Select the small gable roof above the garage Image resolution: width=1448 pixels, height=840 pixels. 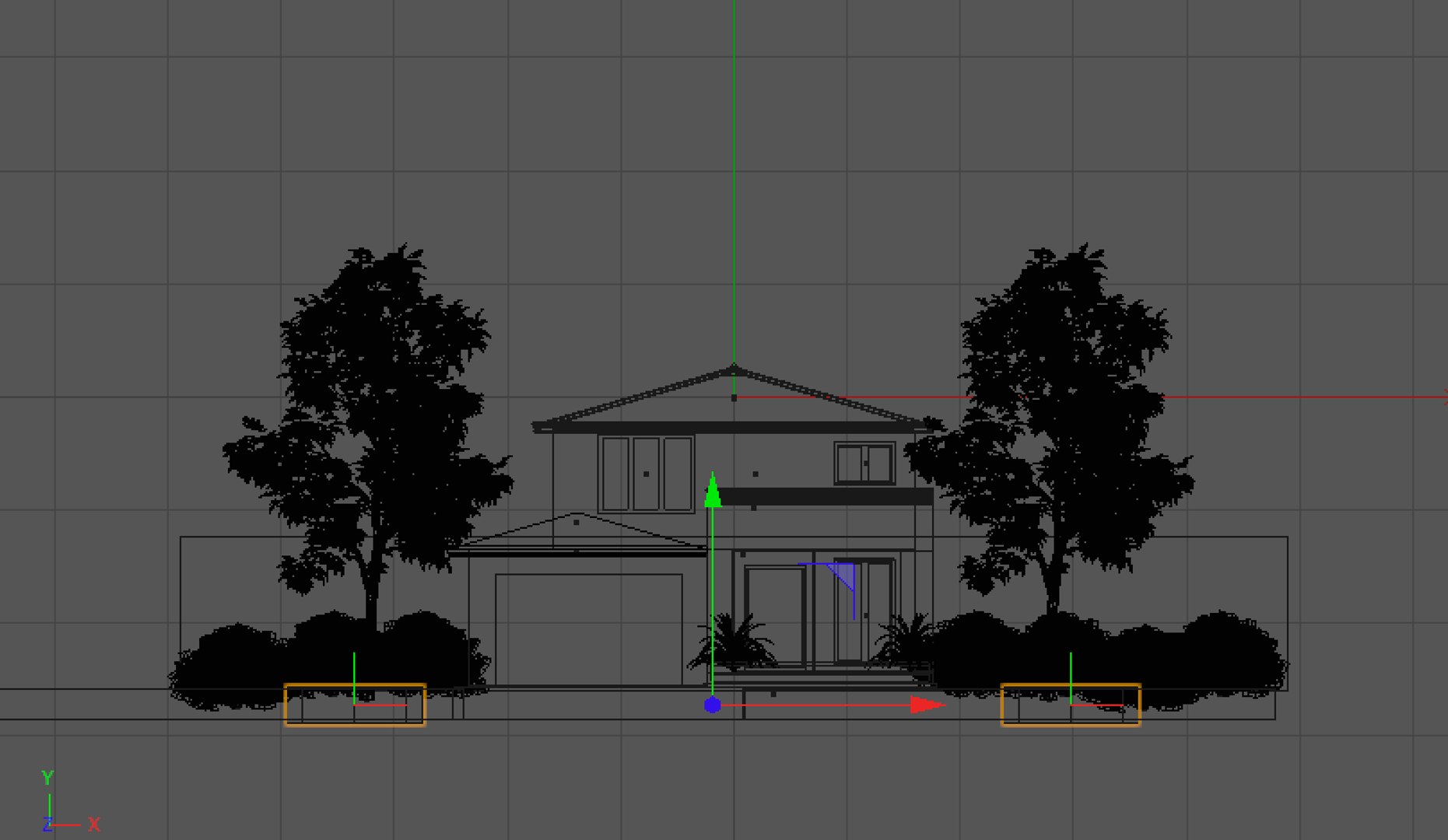pos(576,533)
